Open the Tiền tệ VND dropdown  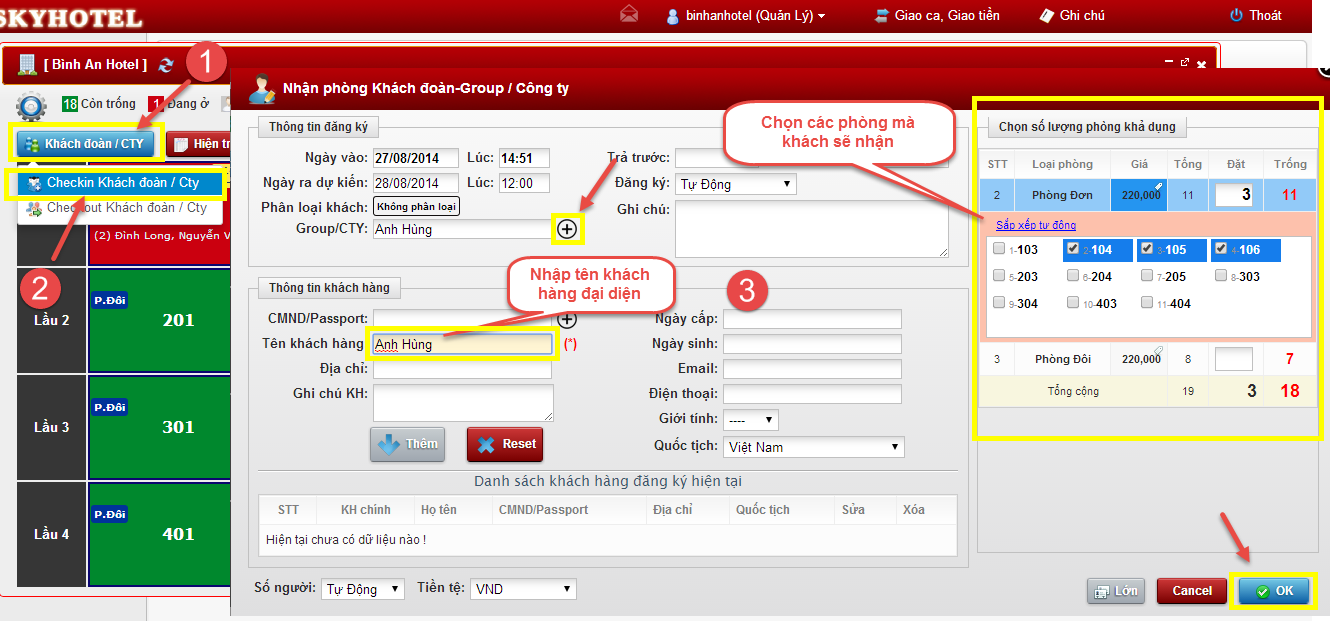pos(523,589)
